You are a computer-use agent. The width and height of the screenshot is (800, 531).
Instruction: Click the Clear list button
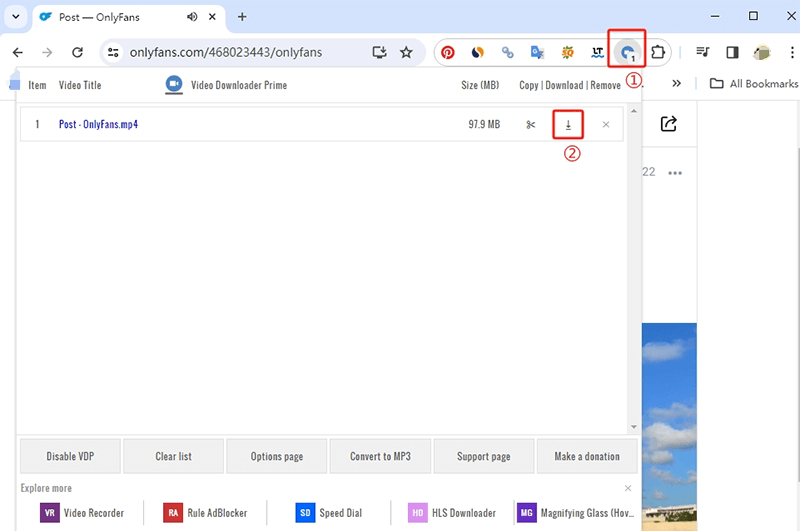(x=173, y=456)
